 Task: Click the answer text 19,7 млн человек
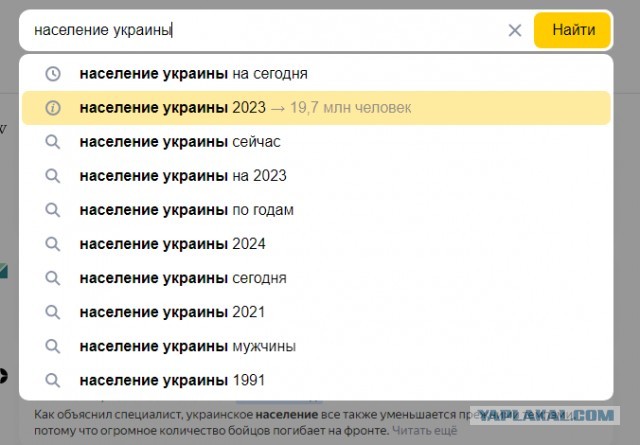351,108
